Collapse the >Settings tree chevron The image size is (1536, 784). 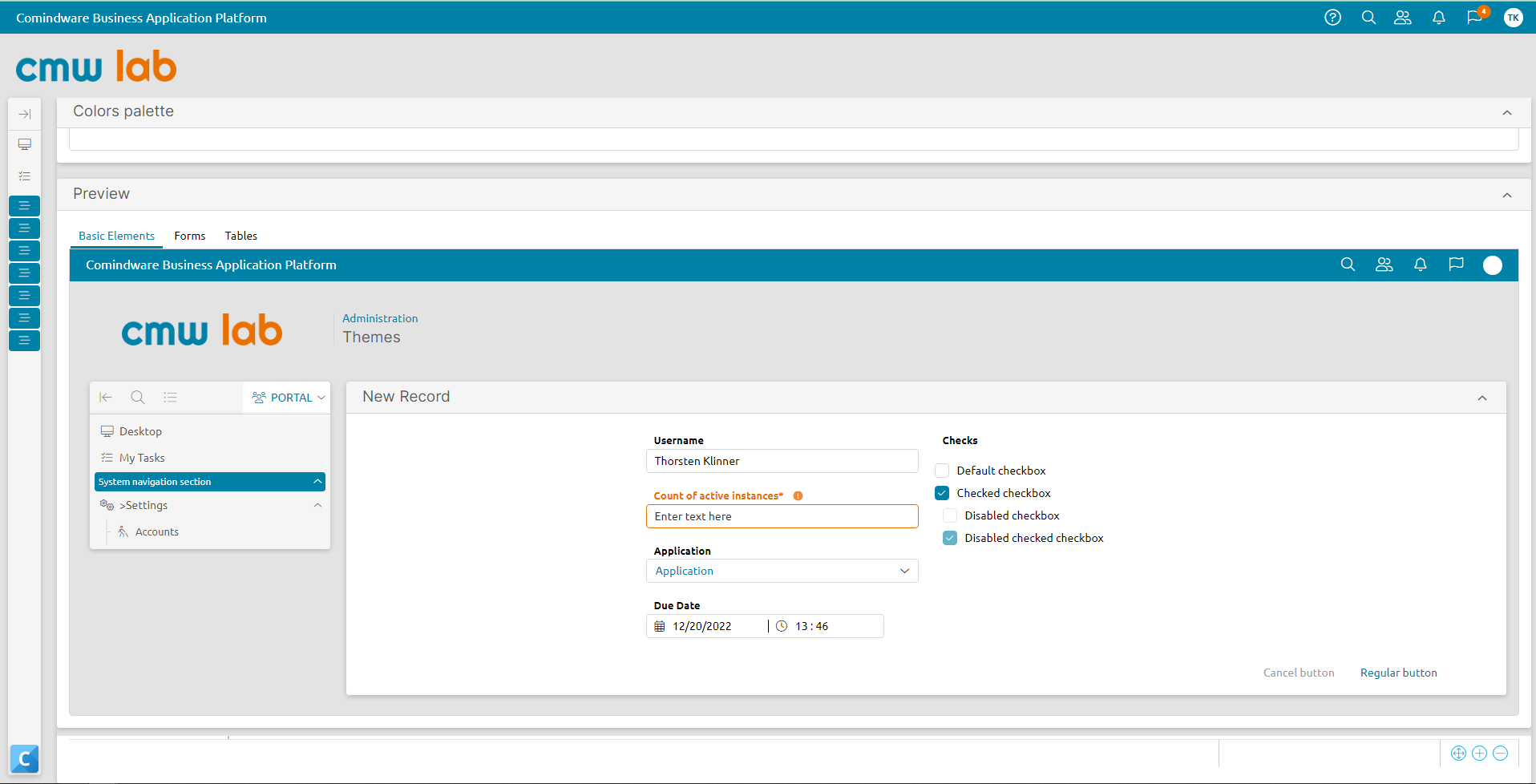(x=317, y=505)
